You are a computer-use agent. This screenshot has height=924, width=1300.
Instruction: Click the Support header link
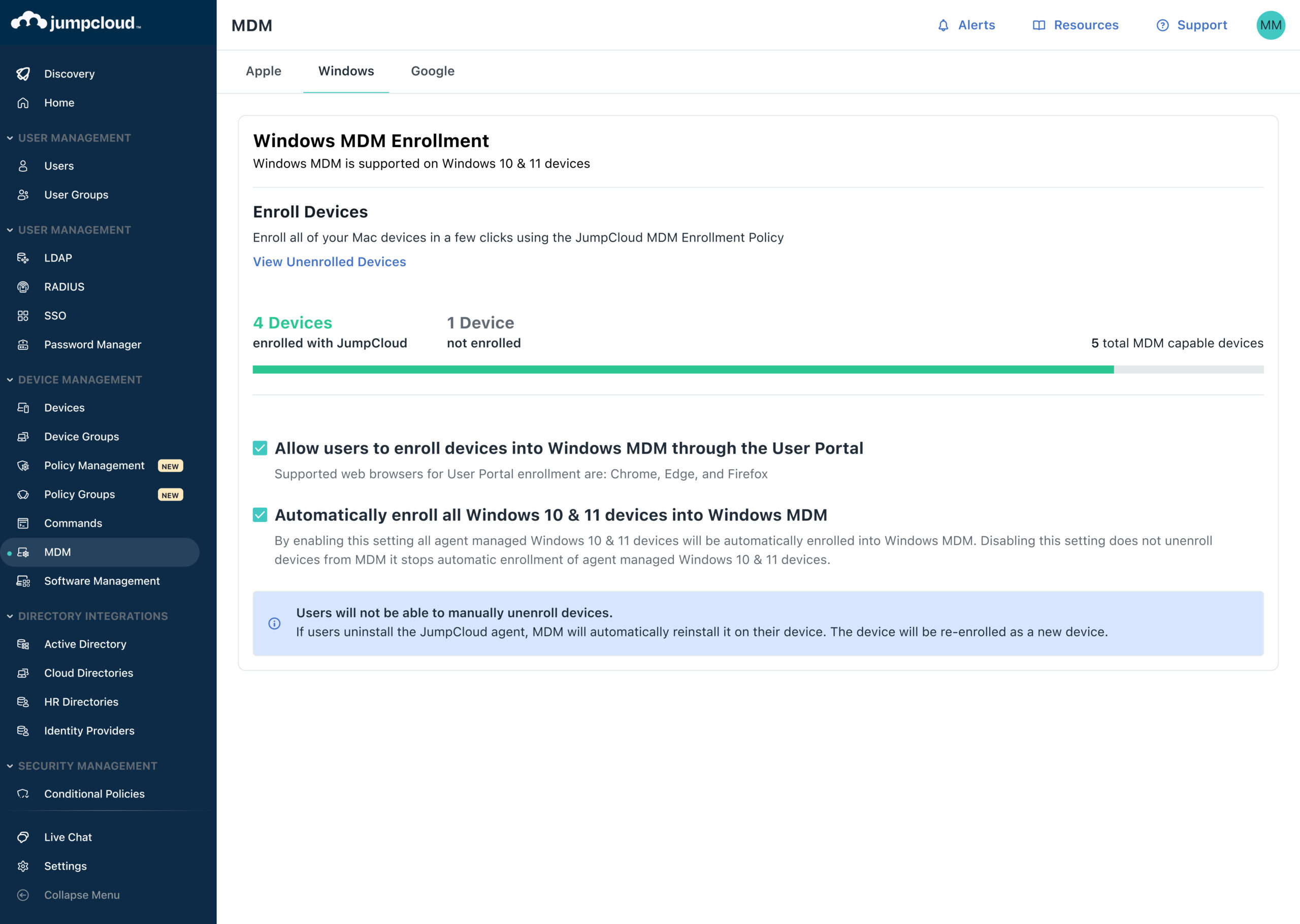pyautogui.click(x=1191, y=25)
